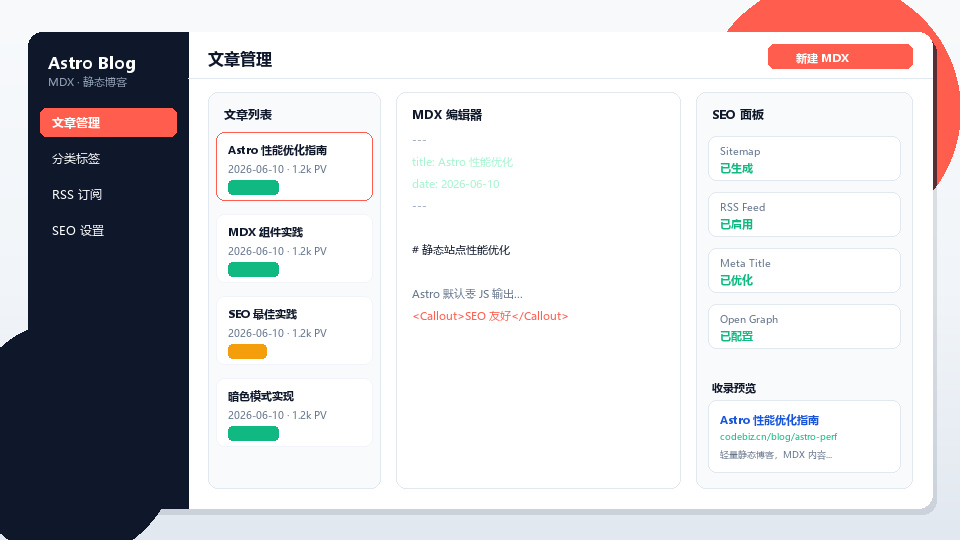The width and height of the screenshot is (960, 540).
Task: Click the Open Graph 已配置 status card
Action: [804, 327]
